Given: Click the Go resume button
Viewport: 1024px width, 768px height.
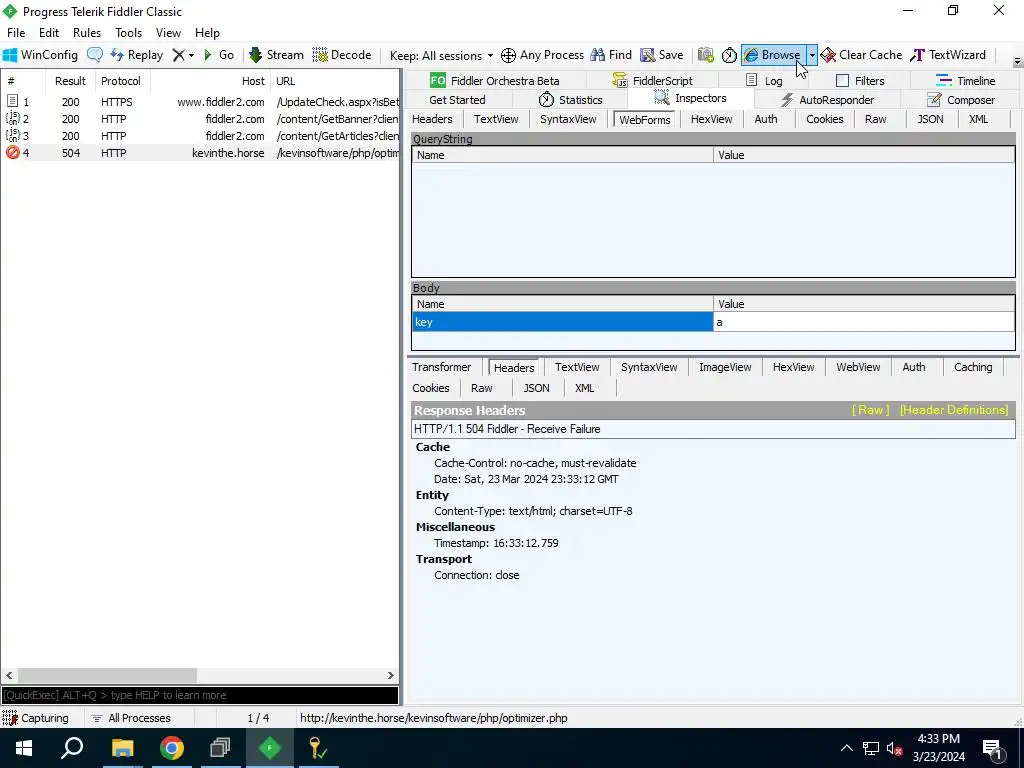Looking at the screenshot, I should coord(219,55).
